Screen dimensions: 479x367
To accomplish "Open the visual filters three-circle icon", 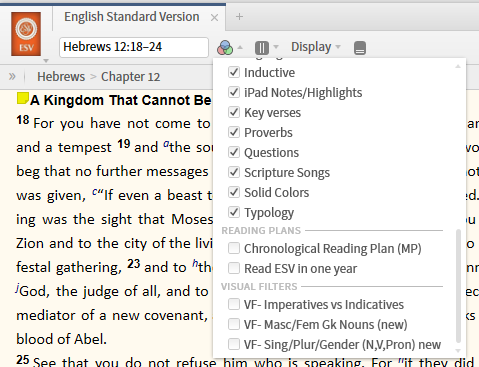I will coord(225,48).
